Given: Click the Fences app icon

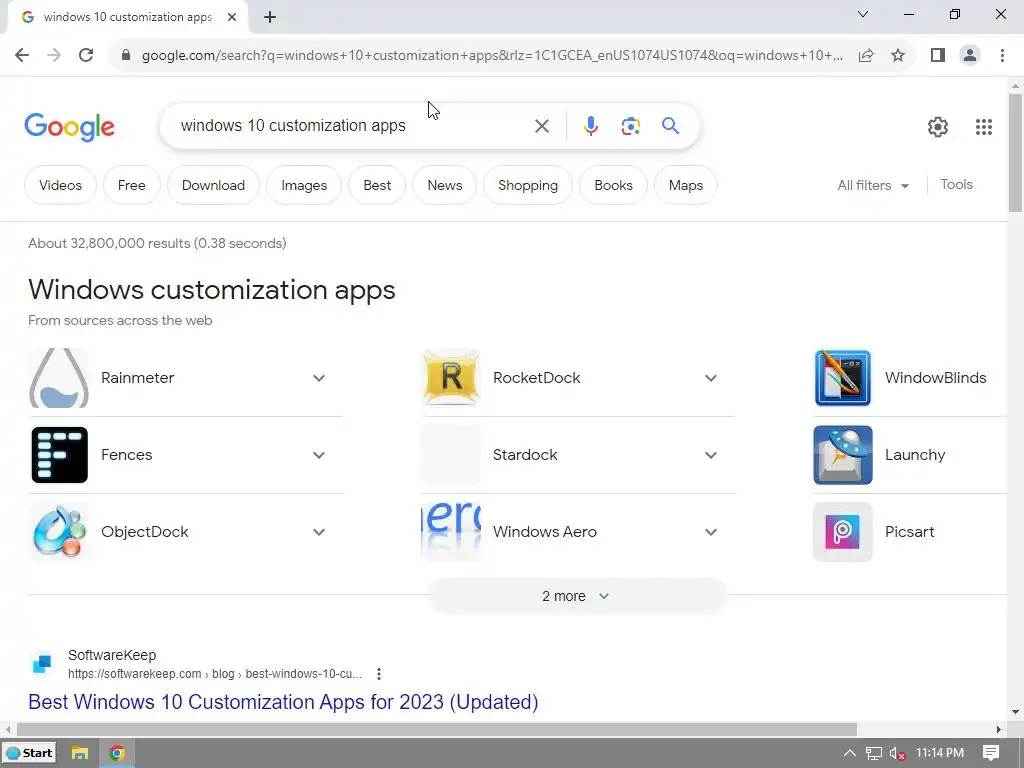Looking at the screenshot, I should [x=59, y=455].
